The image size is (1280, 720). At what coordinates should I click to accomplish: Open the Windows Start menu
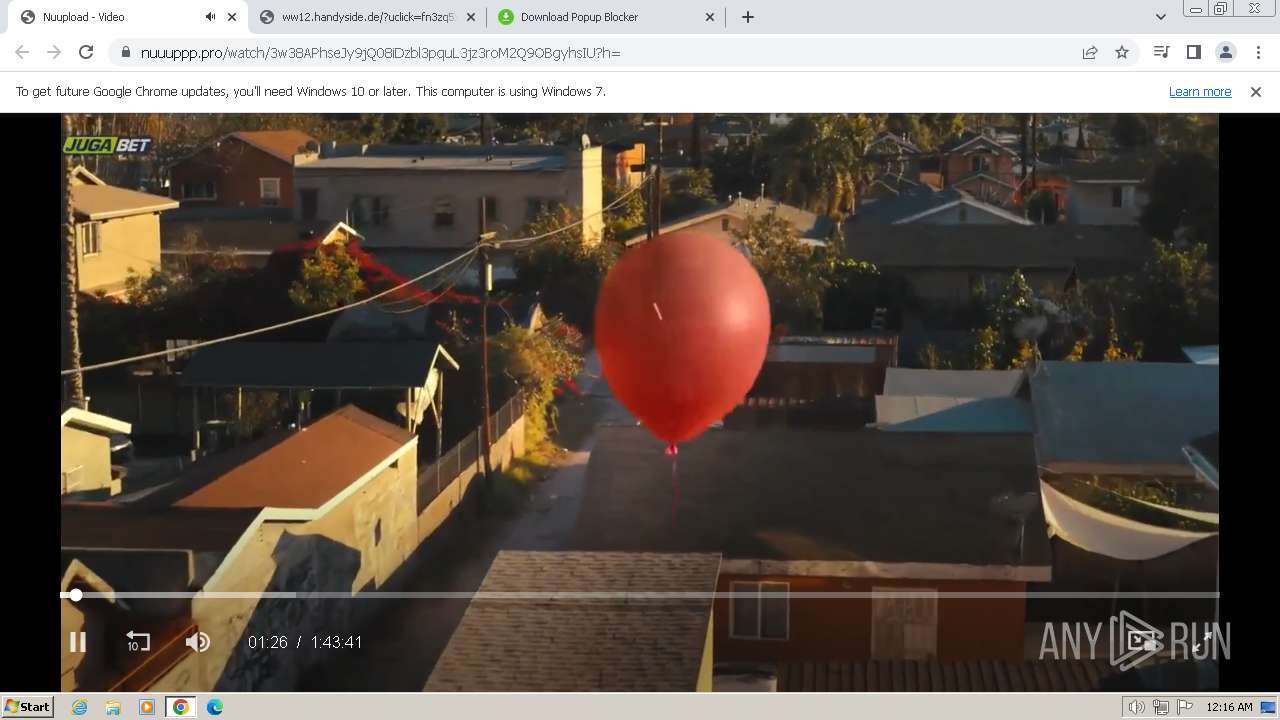[28, 707]
